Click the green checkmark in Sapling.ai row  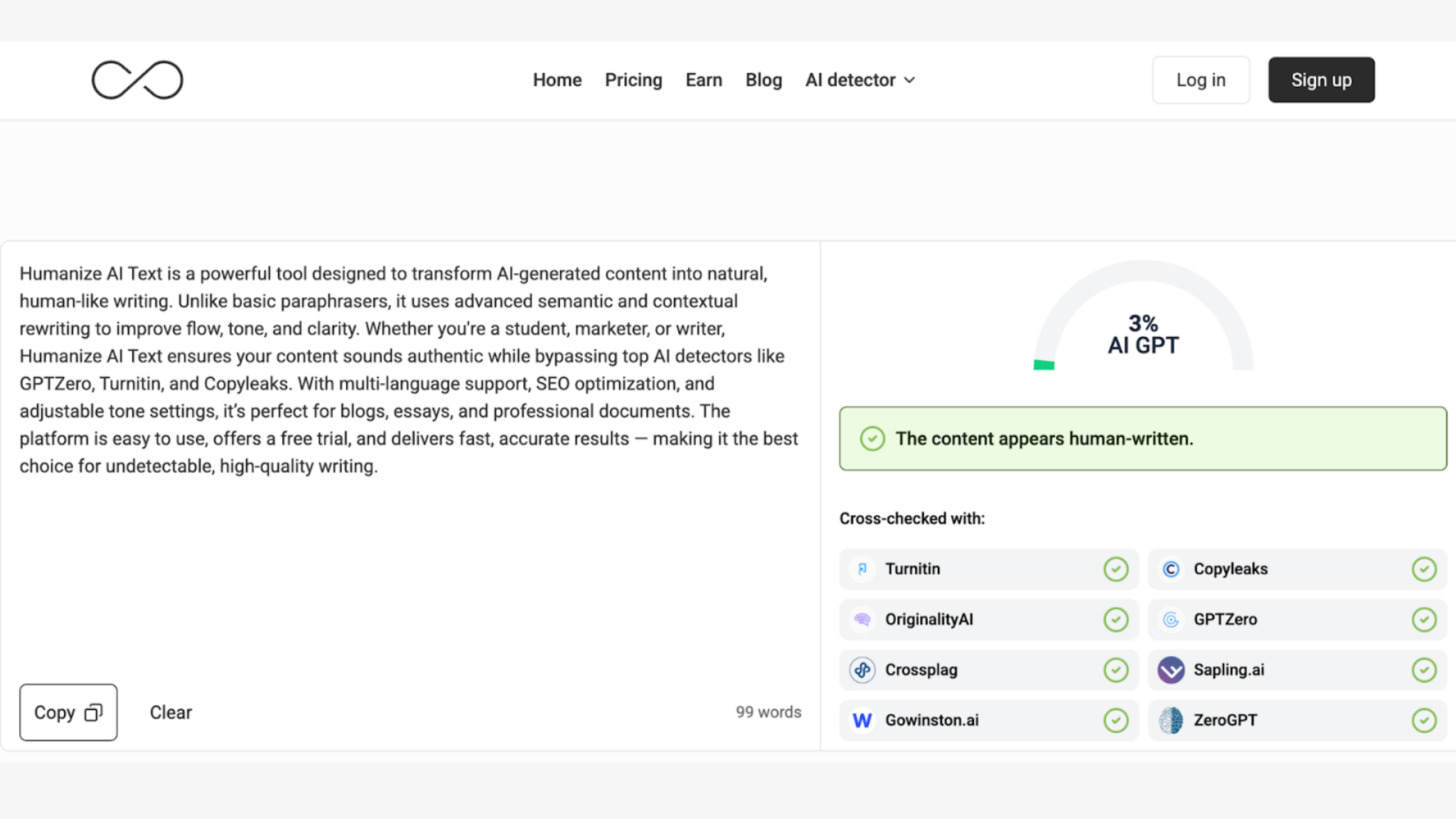(1424, 670)
